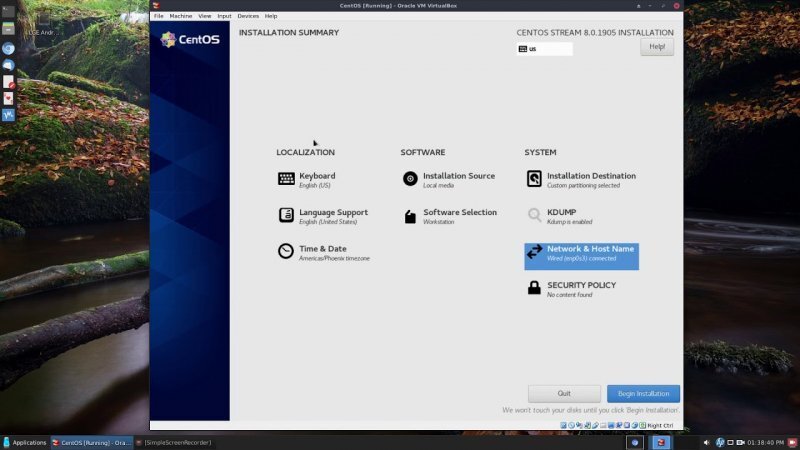
Task: Switch to second workspace with VirtualBox
Action: click(x=661, y=442)
